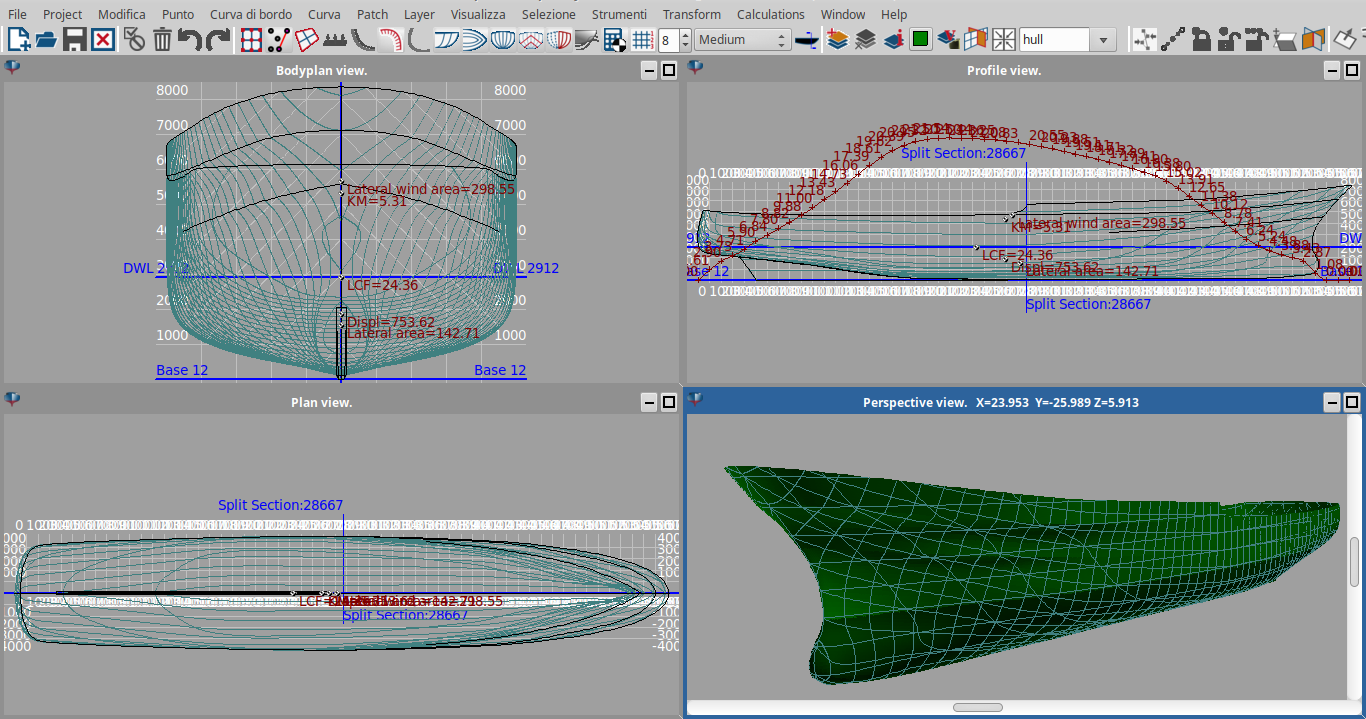The width and height of the screenshot is (1366, 719).
Task: Add a new layer with stacked layers plus icon
Action: (x=838, y=40)
